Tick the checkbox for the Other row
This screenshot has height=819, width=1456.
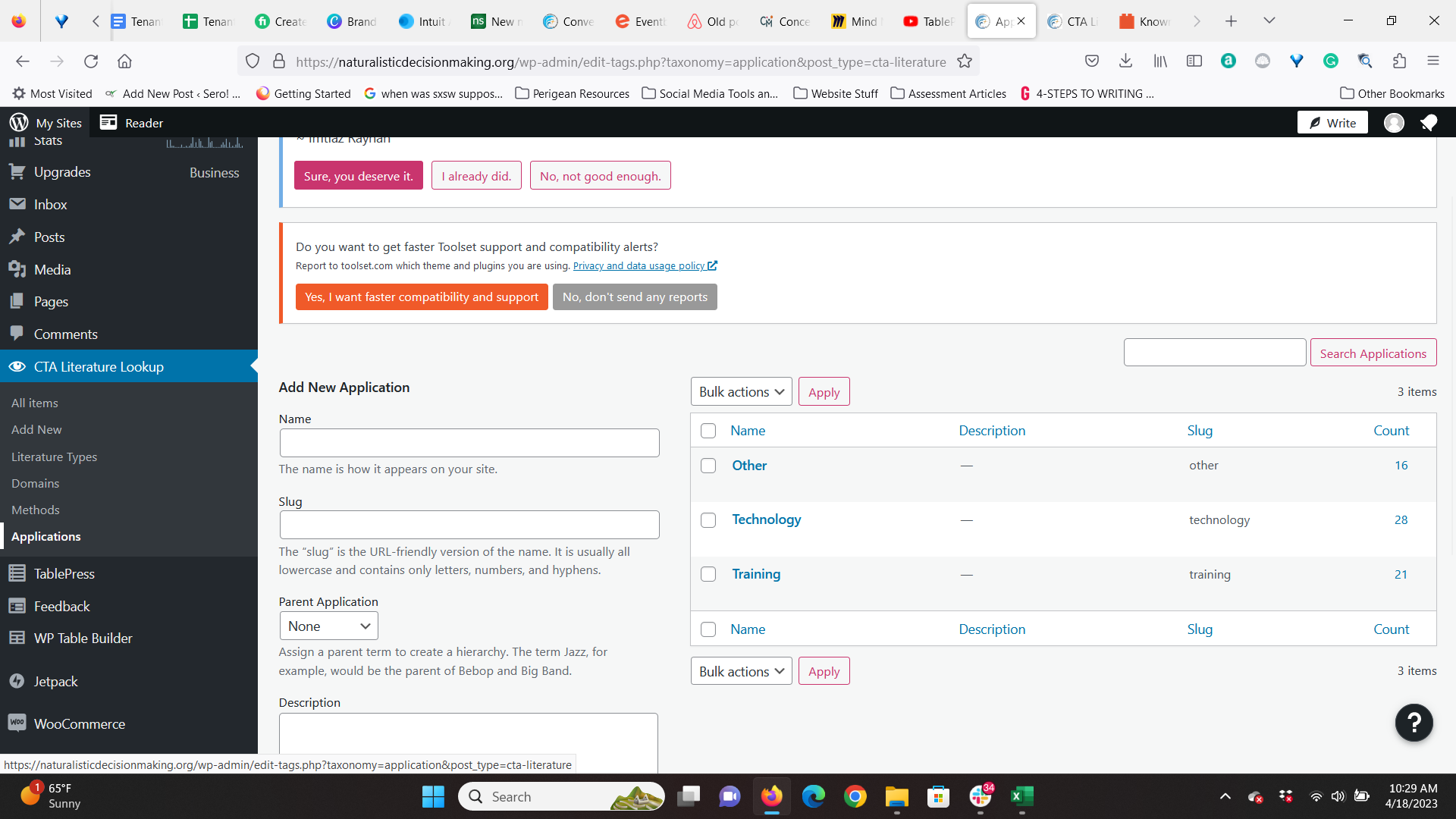[x=708, y=466]
